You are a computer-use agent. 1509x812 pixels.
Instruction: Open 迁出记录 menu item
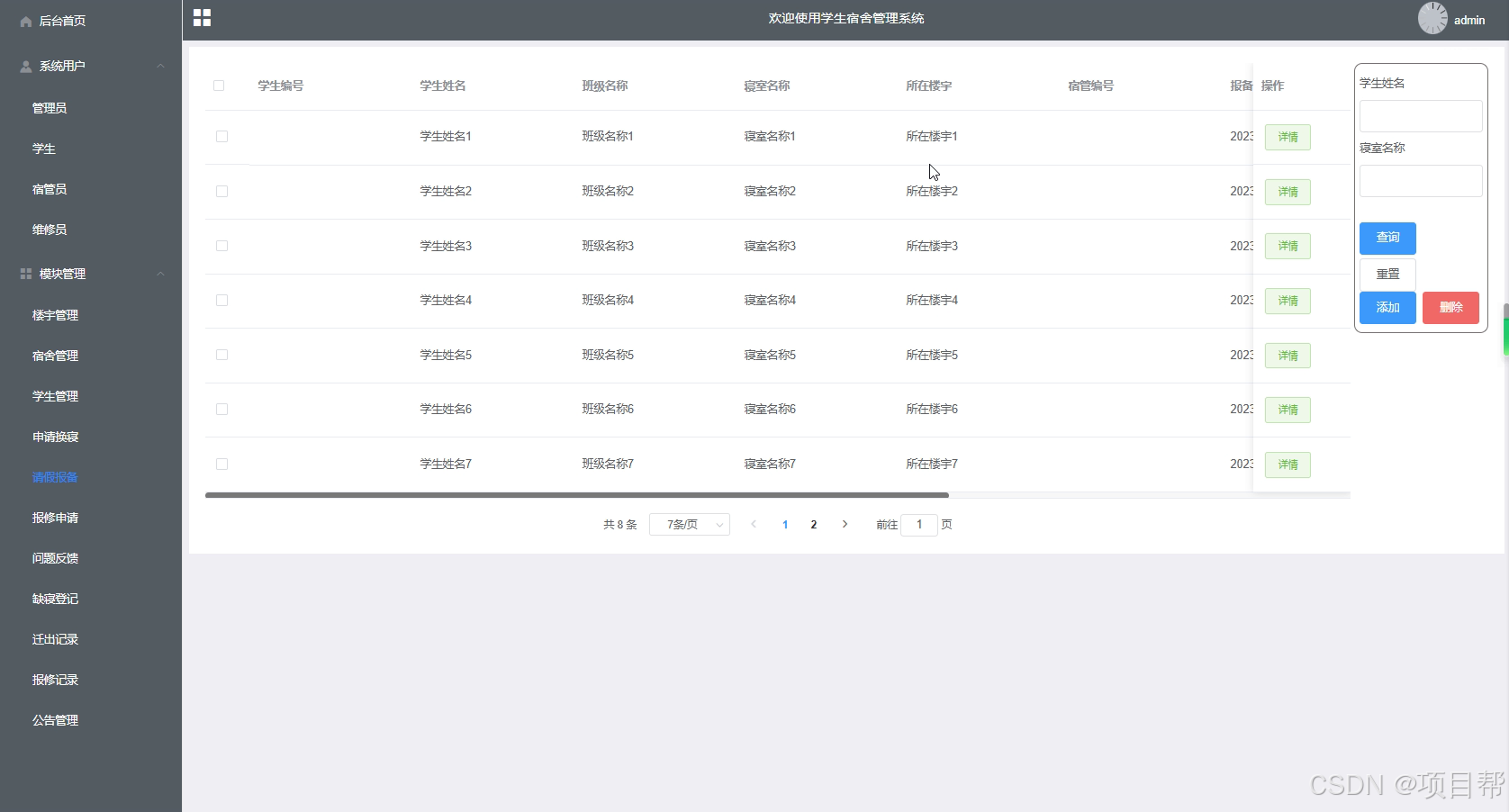pyautogui.click(x=55, y=639)
